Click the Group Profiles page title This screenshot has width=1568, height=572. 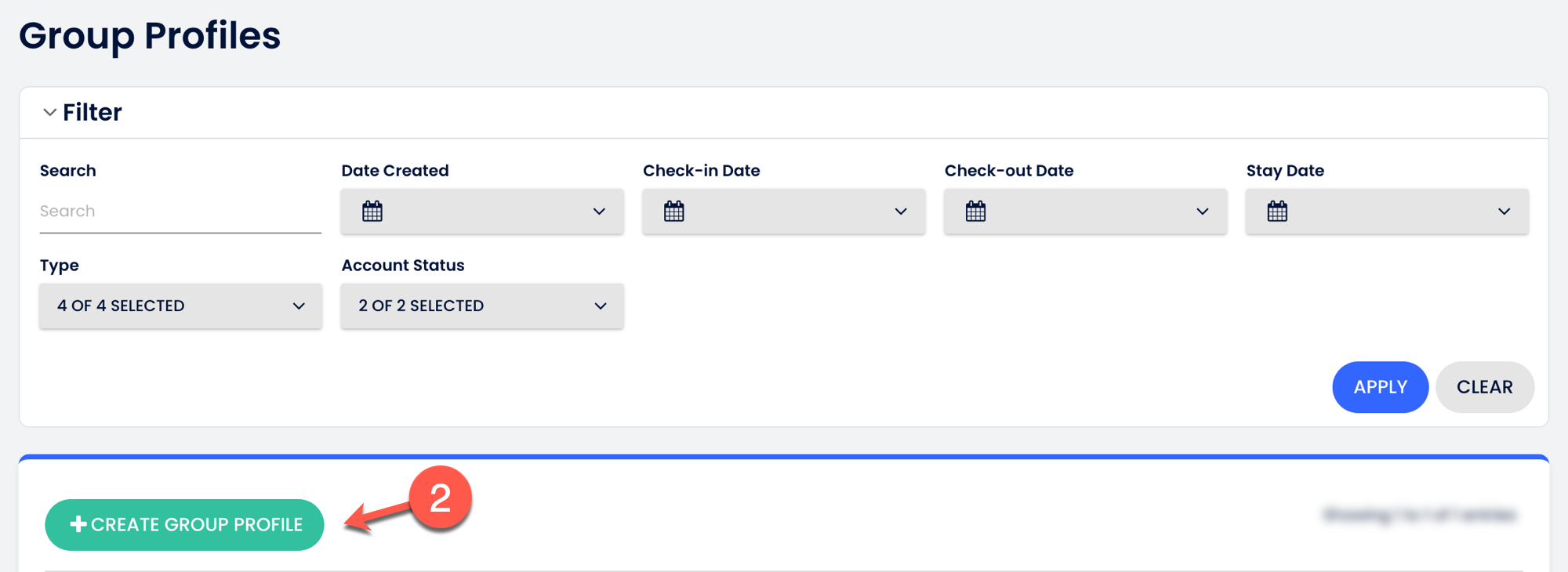[150, 36]
